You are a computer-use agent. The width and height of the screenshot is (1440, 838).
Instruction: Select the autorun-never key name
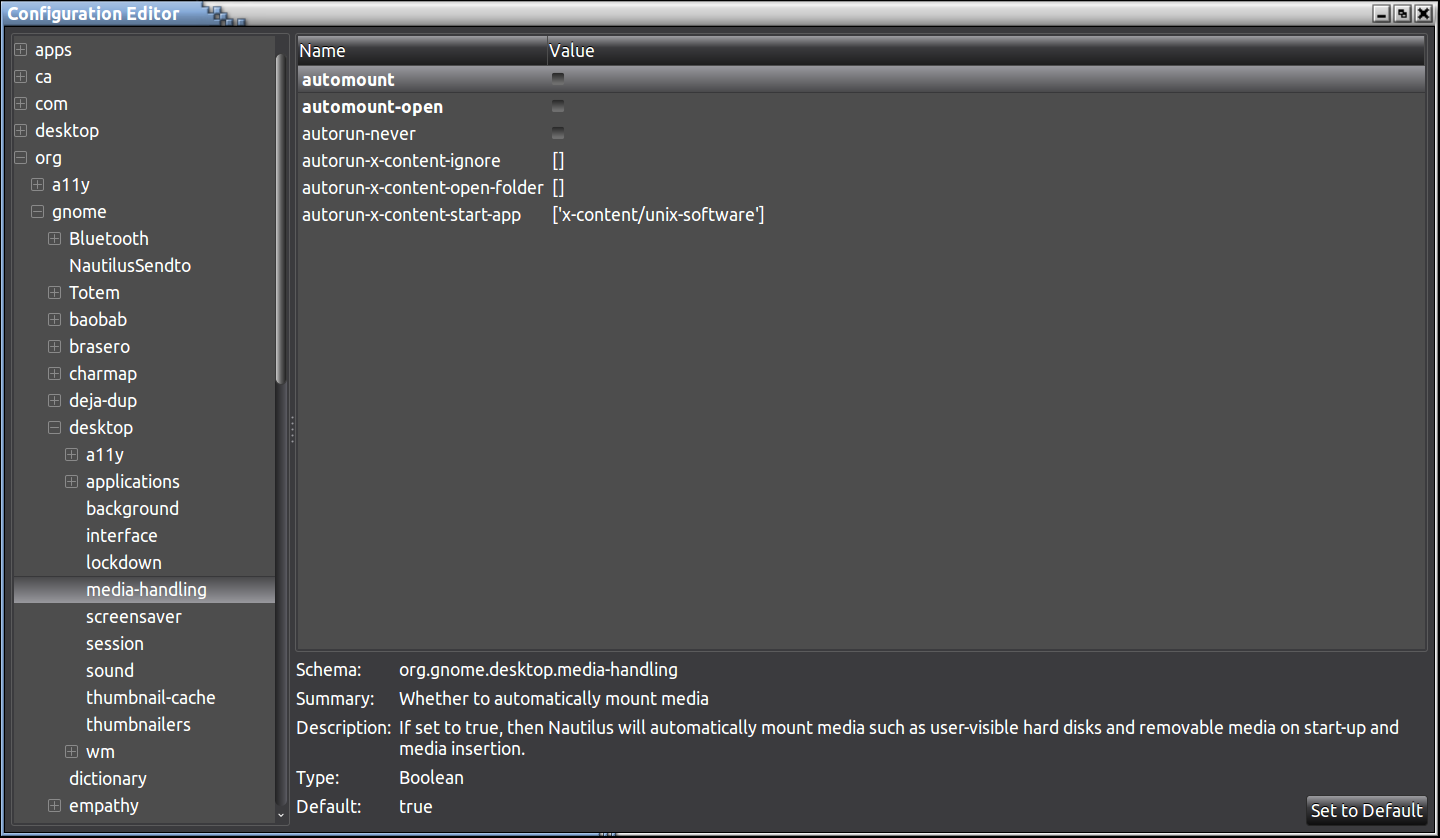pos(359,133)
